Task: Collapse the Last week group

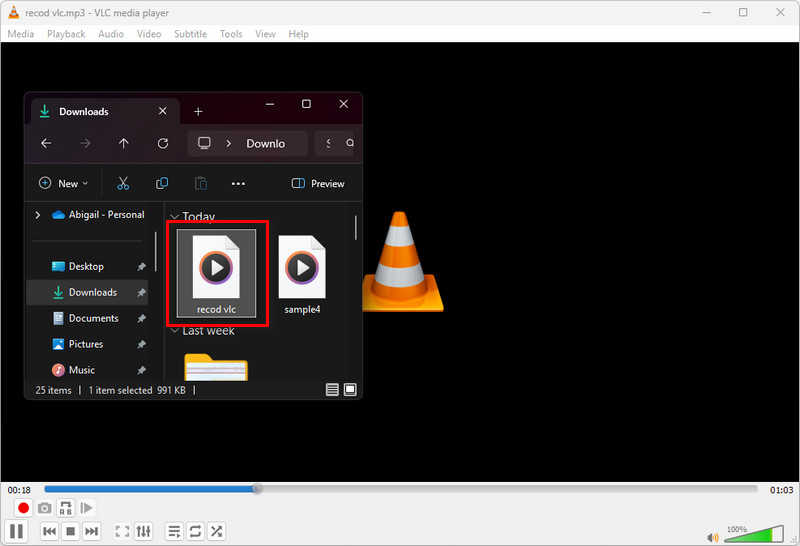Action: 174,331
